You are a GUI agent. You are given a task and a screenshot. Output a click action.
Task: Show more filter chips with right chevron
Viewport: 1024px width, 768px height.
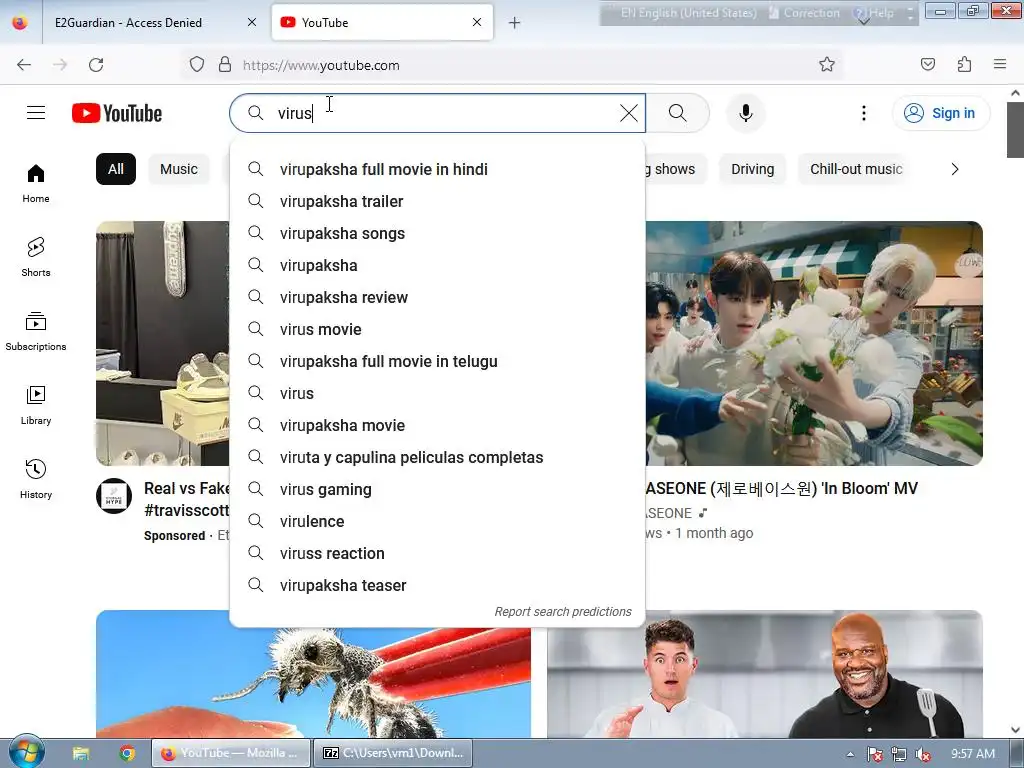click(955, 169)
